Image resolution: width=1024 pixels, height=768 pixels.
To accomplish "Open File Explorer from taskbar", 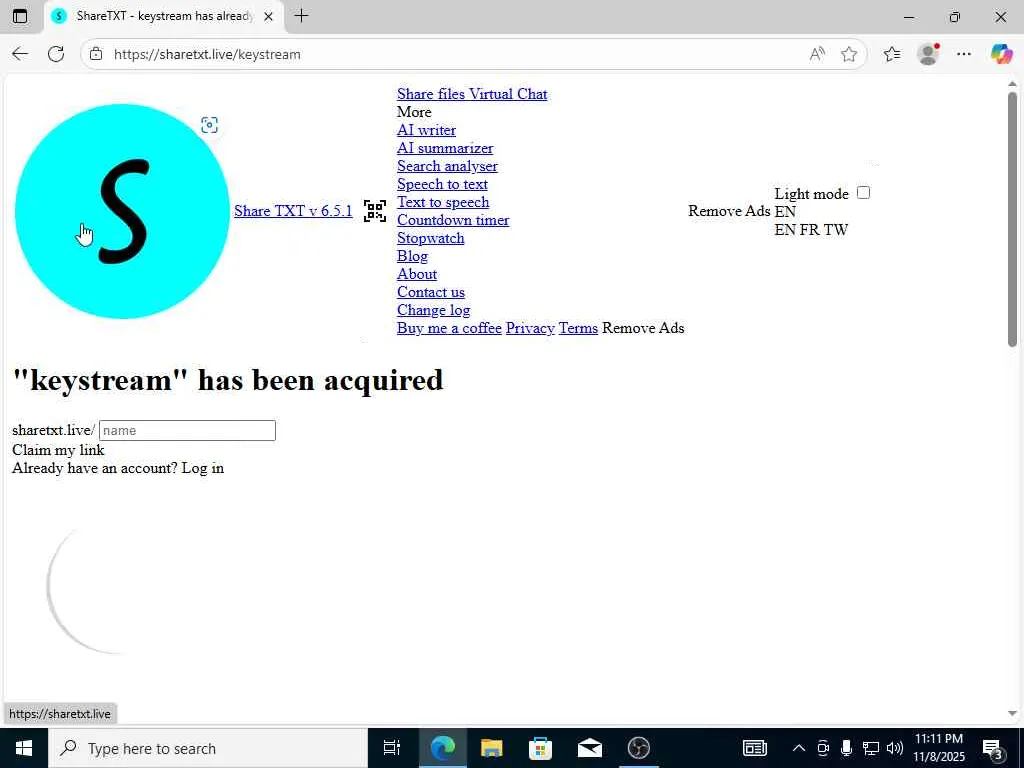I will click(x=492, y=748).
